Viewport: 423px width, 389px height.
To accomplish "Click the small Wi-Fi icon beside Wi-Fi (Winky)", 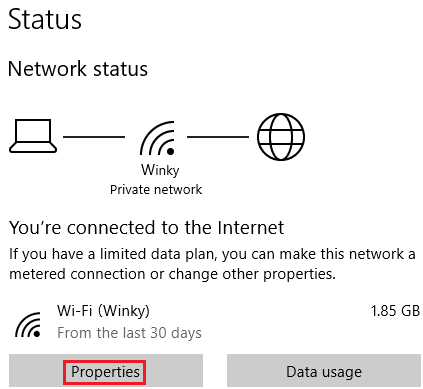I will coord(28,325).
